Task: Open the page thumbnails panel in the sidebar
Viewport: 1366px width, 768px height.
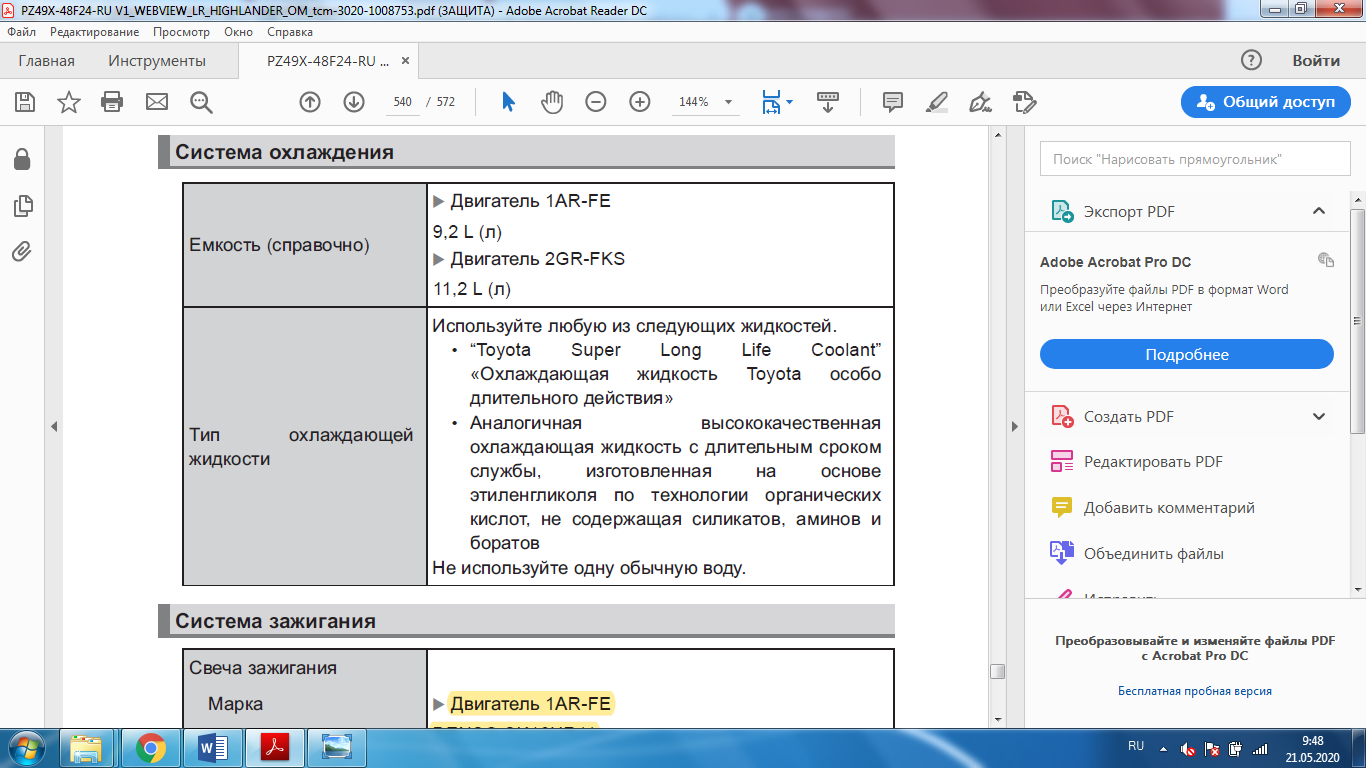Action: [22, 206]
